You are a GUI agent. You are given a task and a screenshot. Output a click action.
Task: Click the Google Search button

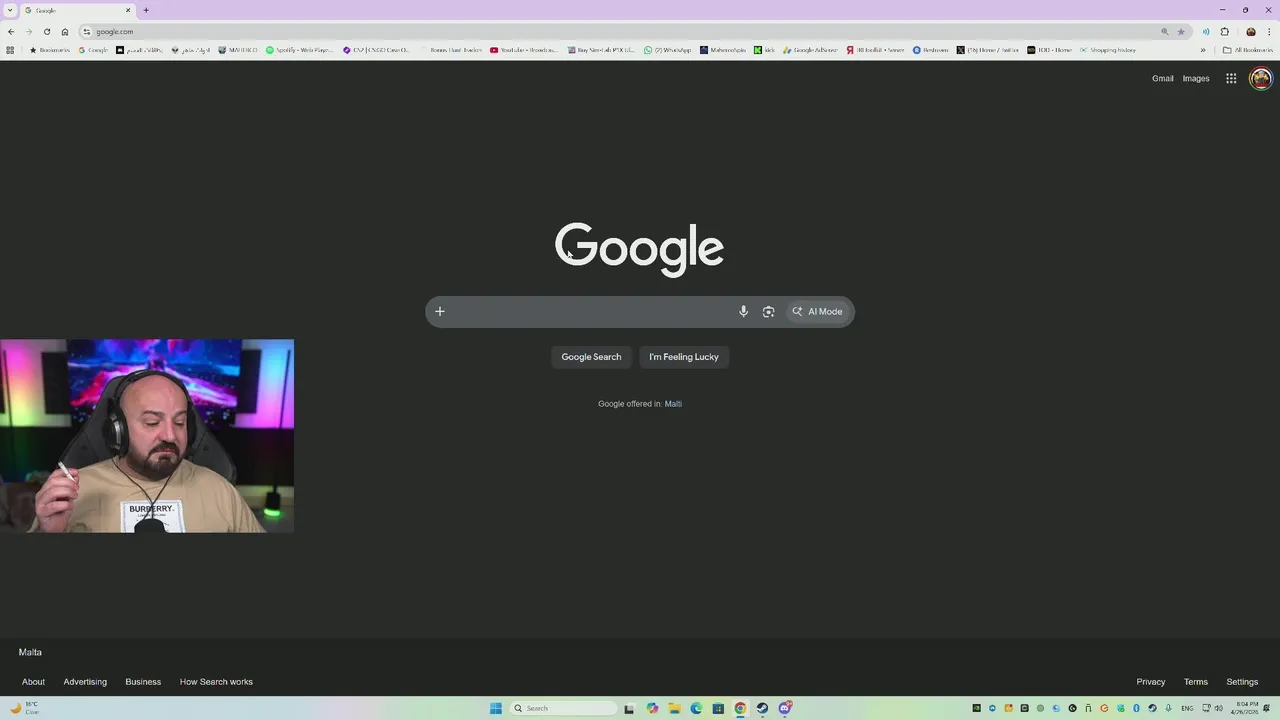coord(591,357)
